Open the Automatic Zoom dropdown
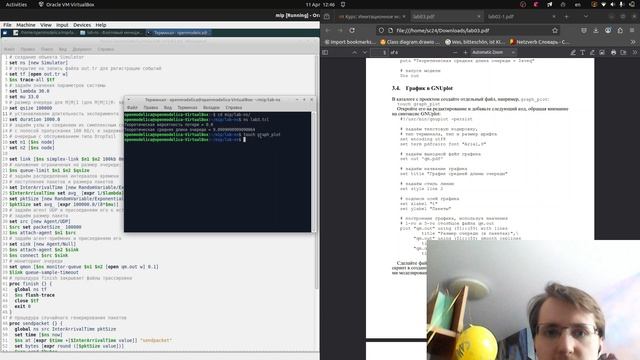 pyautogui.click(x=493, y=52)
